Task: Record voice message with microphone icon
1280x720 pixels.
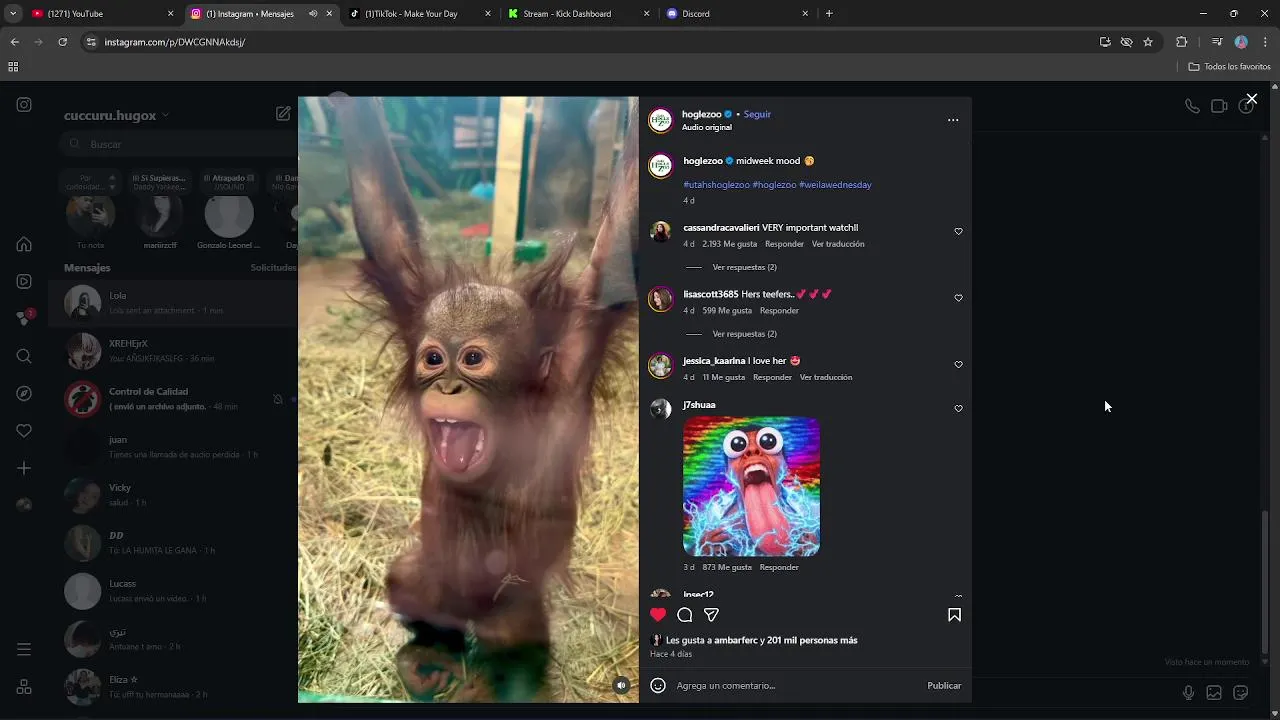Action: pos(1188,693)
